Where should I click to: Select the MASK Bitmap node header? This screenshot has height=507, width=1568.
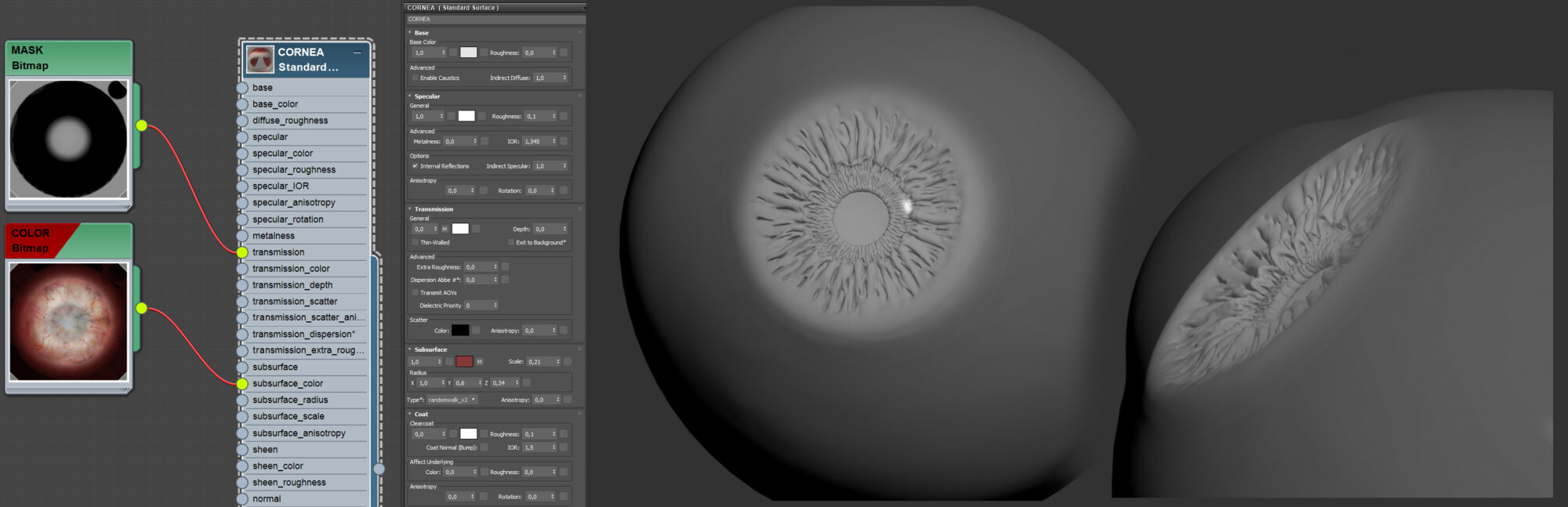(69, 58)
